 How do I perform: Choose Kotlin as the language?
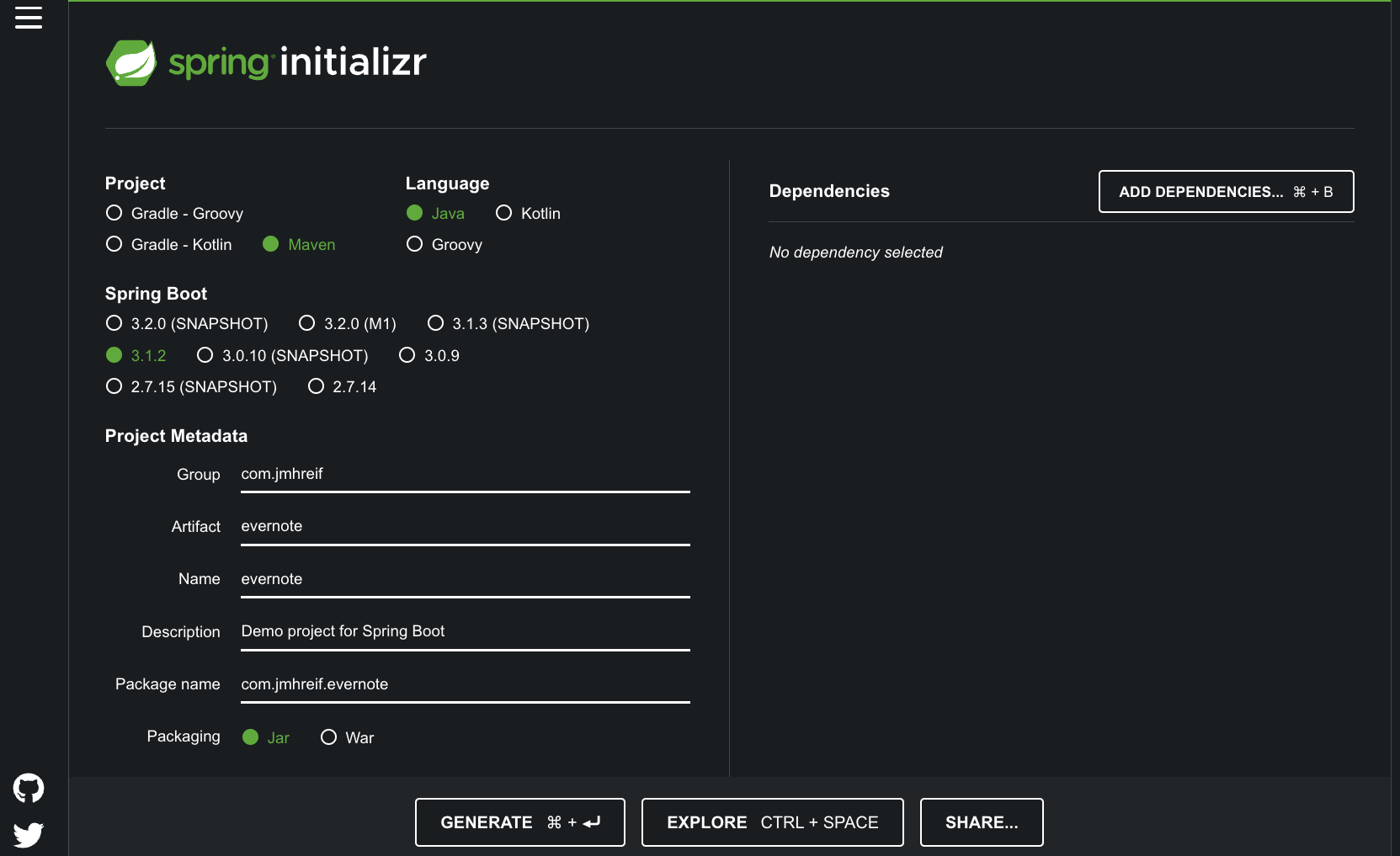pos(528,214)
